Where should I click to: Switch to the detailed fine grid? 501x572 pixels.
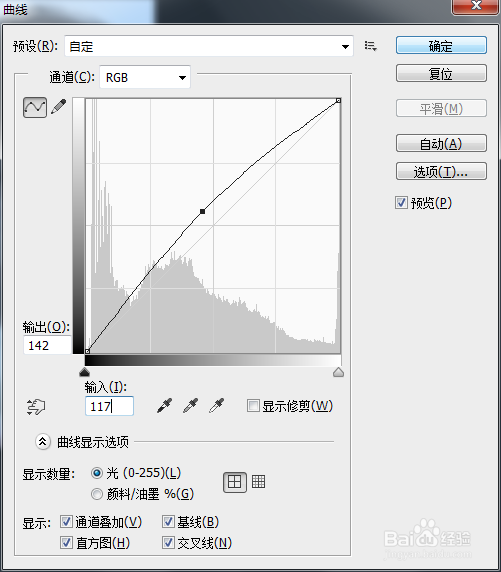tap(258, 482)
